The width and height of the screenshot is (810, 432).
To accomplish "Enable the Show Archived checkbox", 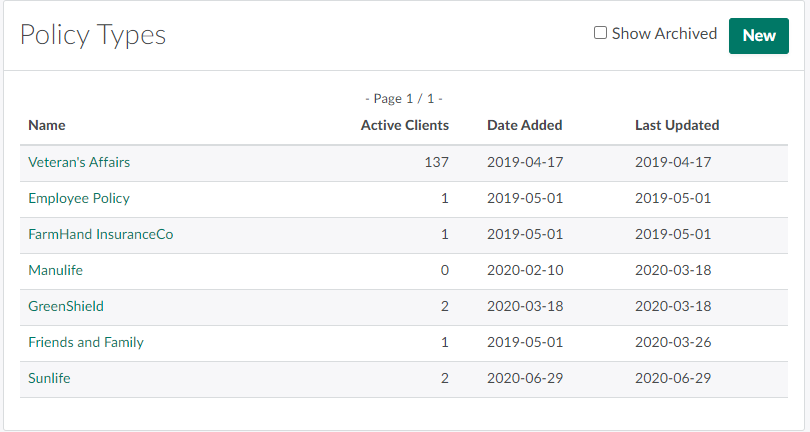I will 601,33.
